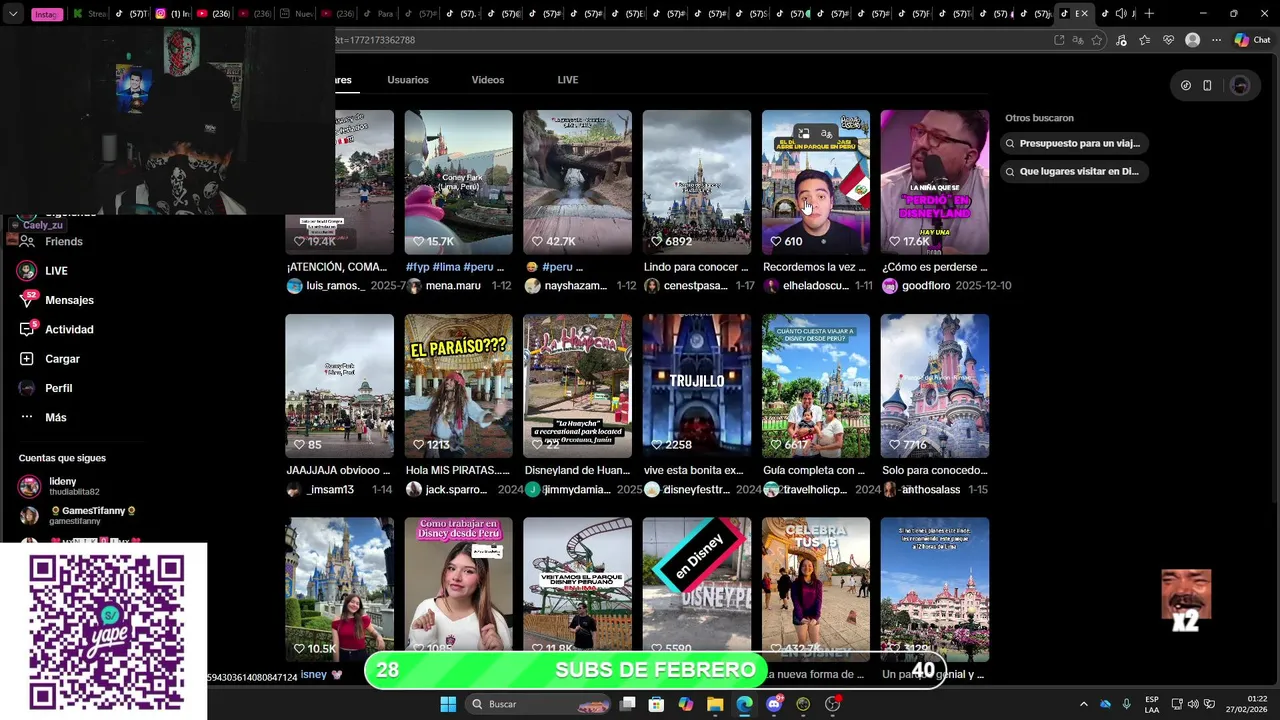
Task: Click username anthosalass
Action: tap(931, 490)
